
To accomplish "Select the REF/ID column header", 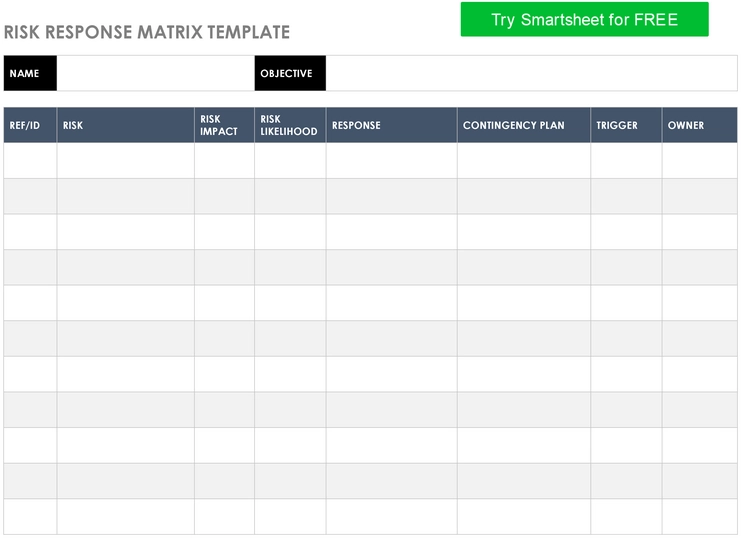I will pyautogui.click(x=30, y=125).
